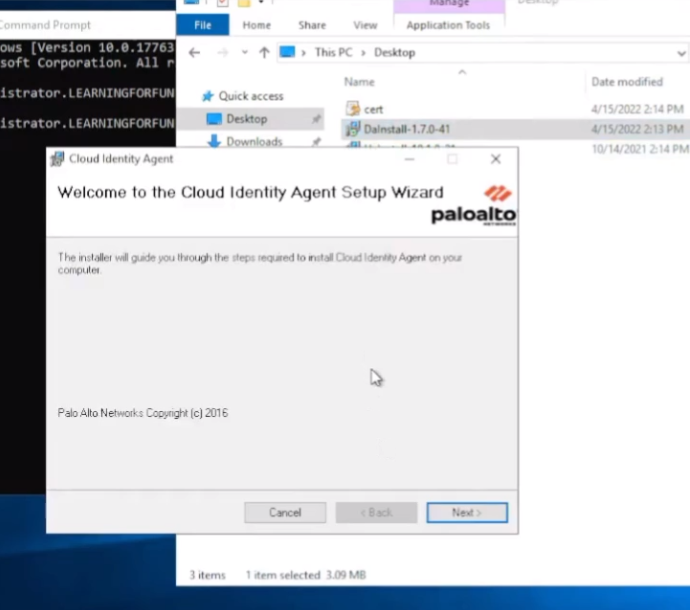
Task: Click the new folder quick access toolbar icon
Action: pyautogui.click(x=244, y=3)
